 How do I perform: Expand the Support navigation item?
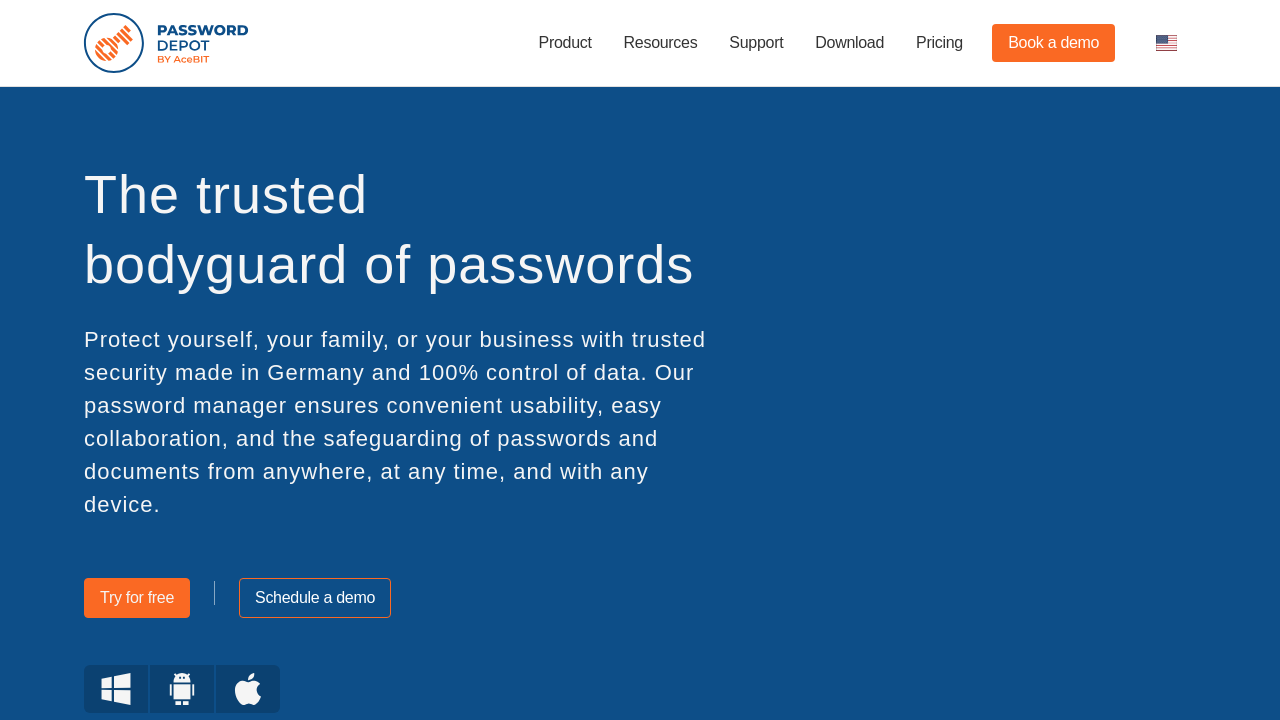pos(756,43)
